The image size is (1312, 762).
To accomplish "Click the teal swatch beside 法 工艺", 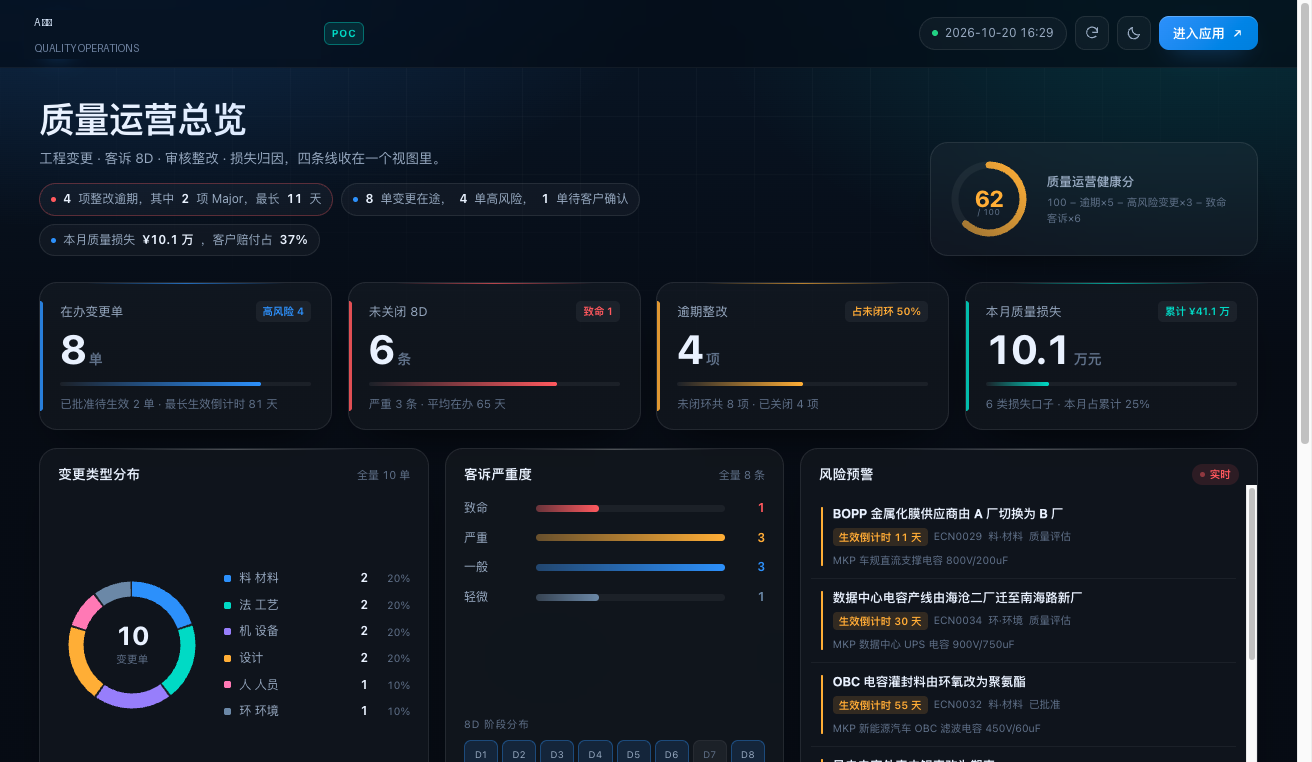I will click(x=228, y=605).
